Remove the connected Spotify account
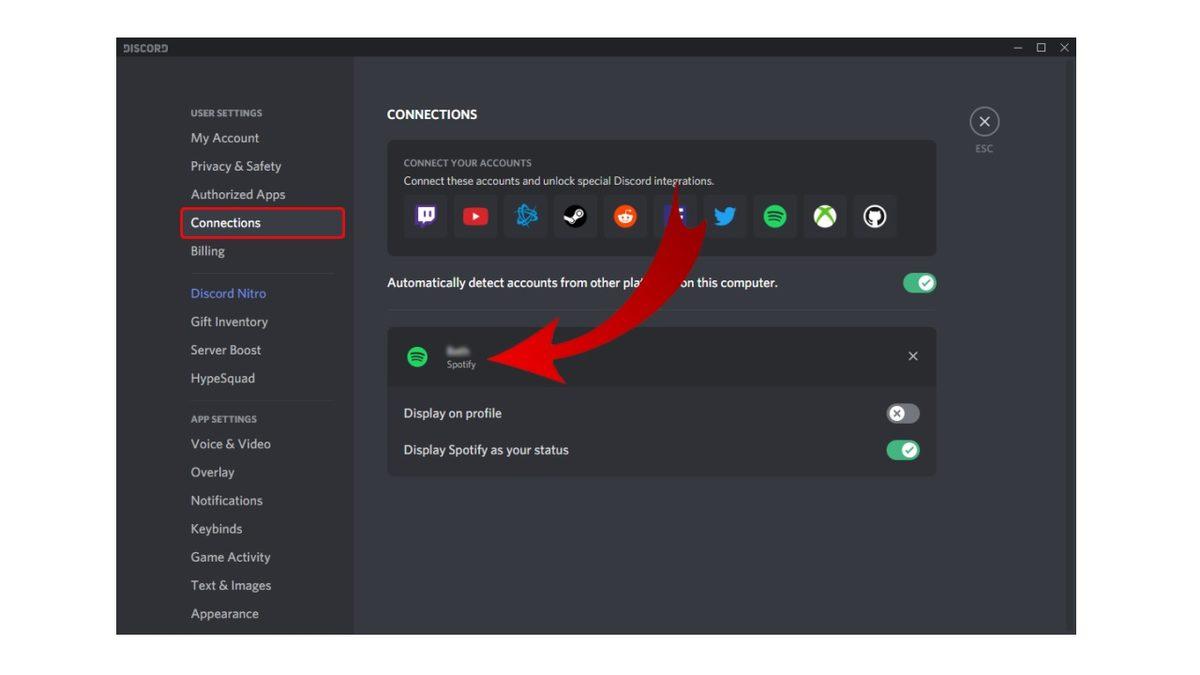The height and width of the screenshot is (675, 1200). click(912, 355)
